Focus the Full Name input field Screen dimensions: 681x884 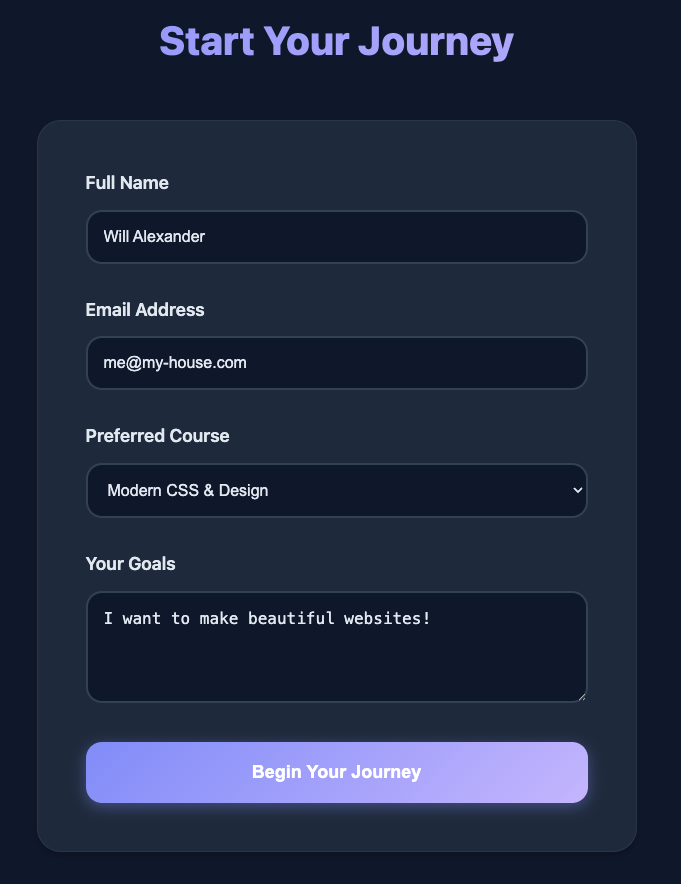(x=336, y=237)
